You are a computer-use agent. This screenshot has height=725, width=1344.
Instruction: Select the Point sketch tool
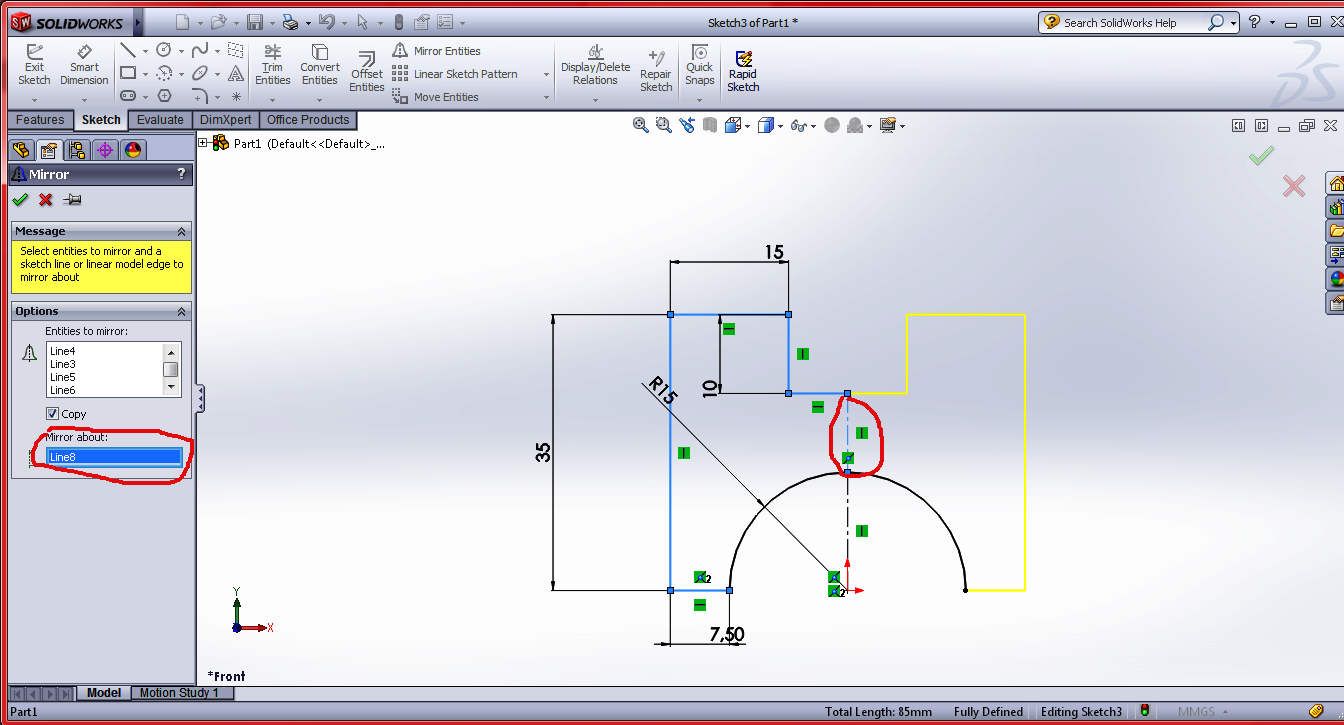(x=236, y=96)
